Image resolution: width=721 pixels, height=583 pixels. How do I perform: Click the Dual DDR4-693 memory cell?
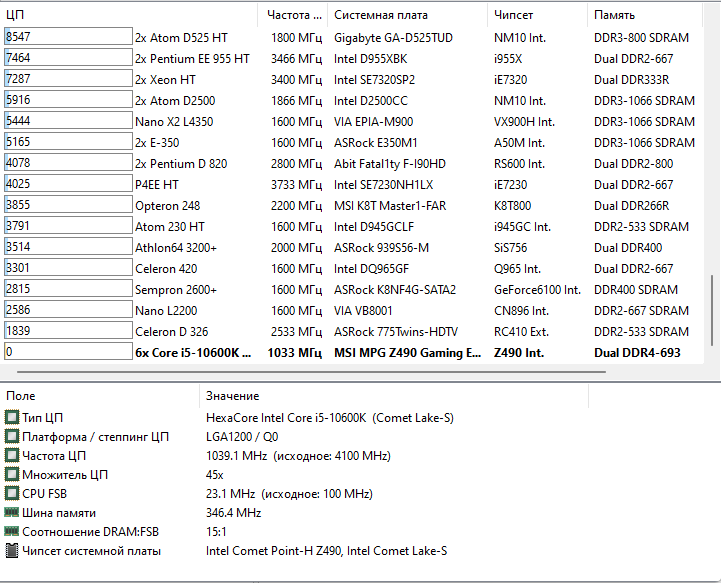point(637,353)
